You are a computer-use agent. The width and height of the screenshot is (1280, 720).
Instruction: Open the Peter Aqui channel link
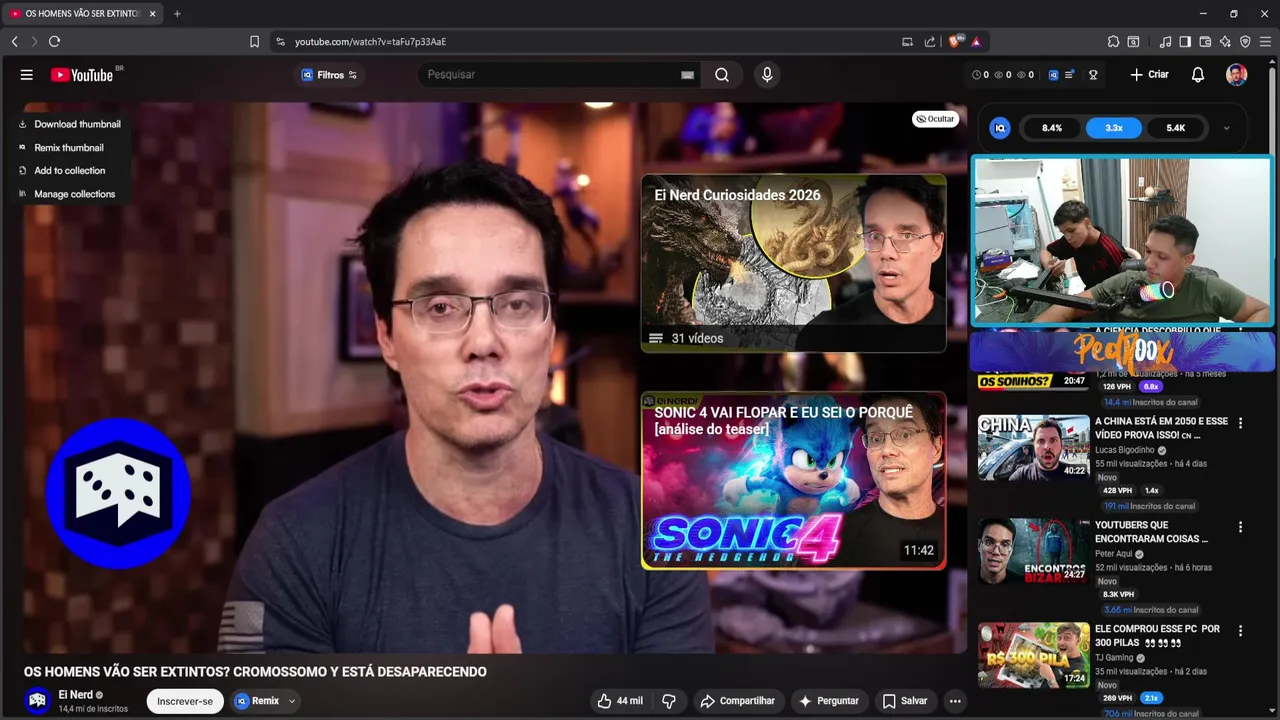(1113, 554)
